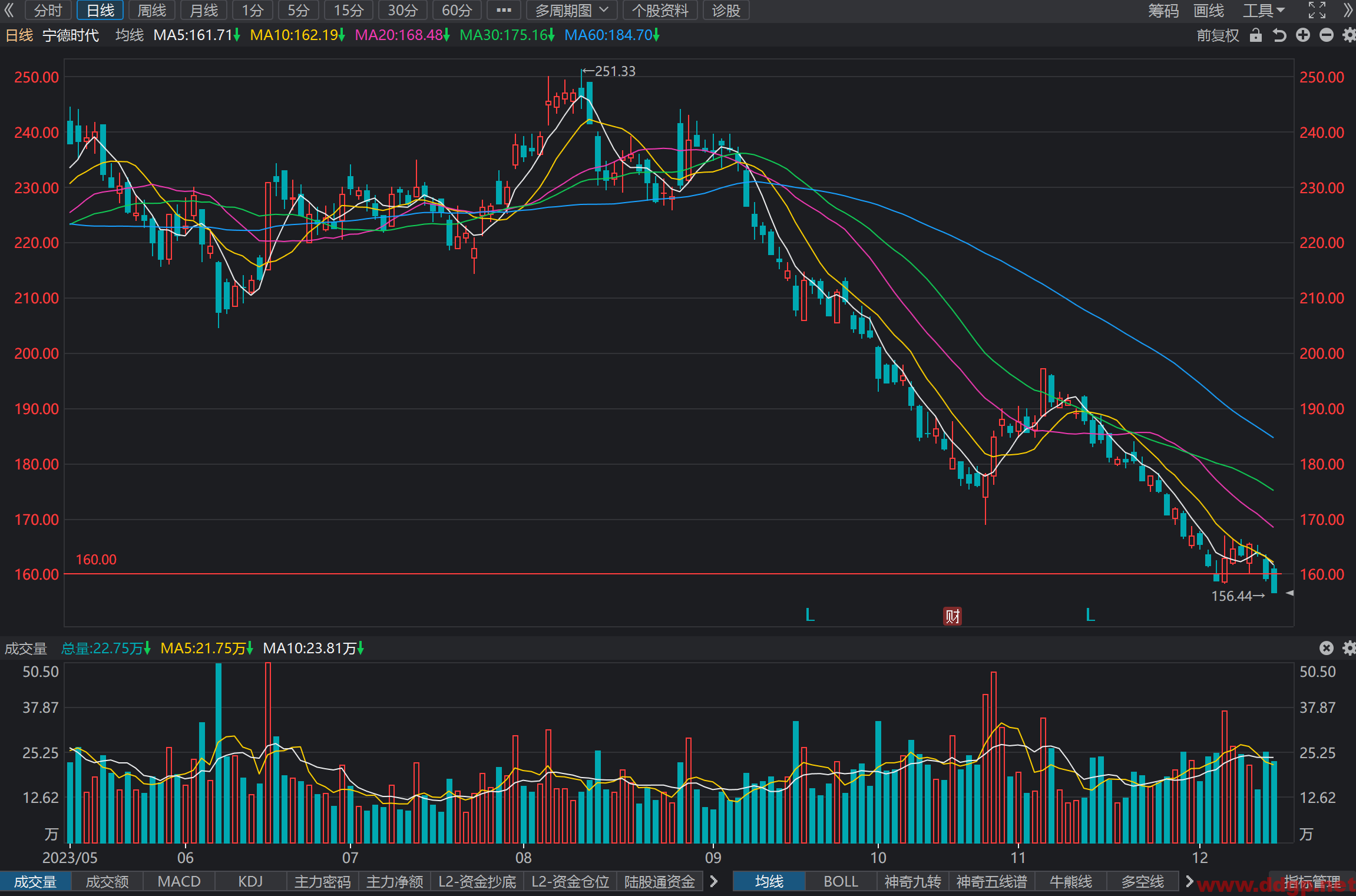The width and height of the screenshot is (1356, 896).
Task: Open main chart settings gear icon
Action: click(1349, 35)
